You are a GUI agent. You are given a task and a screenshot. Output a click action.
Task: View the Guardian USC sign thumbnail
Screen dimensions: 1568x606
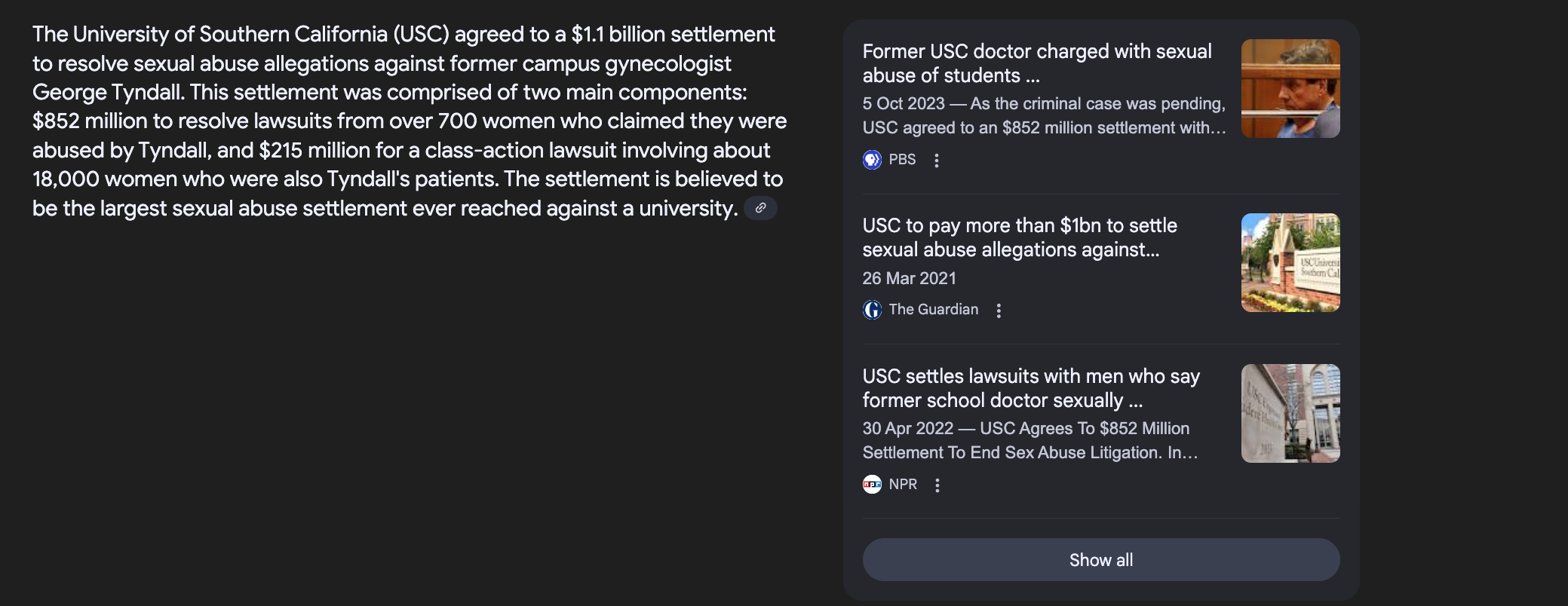1290,263
